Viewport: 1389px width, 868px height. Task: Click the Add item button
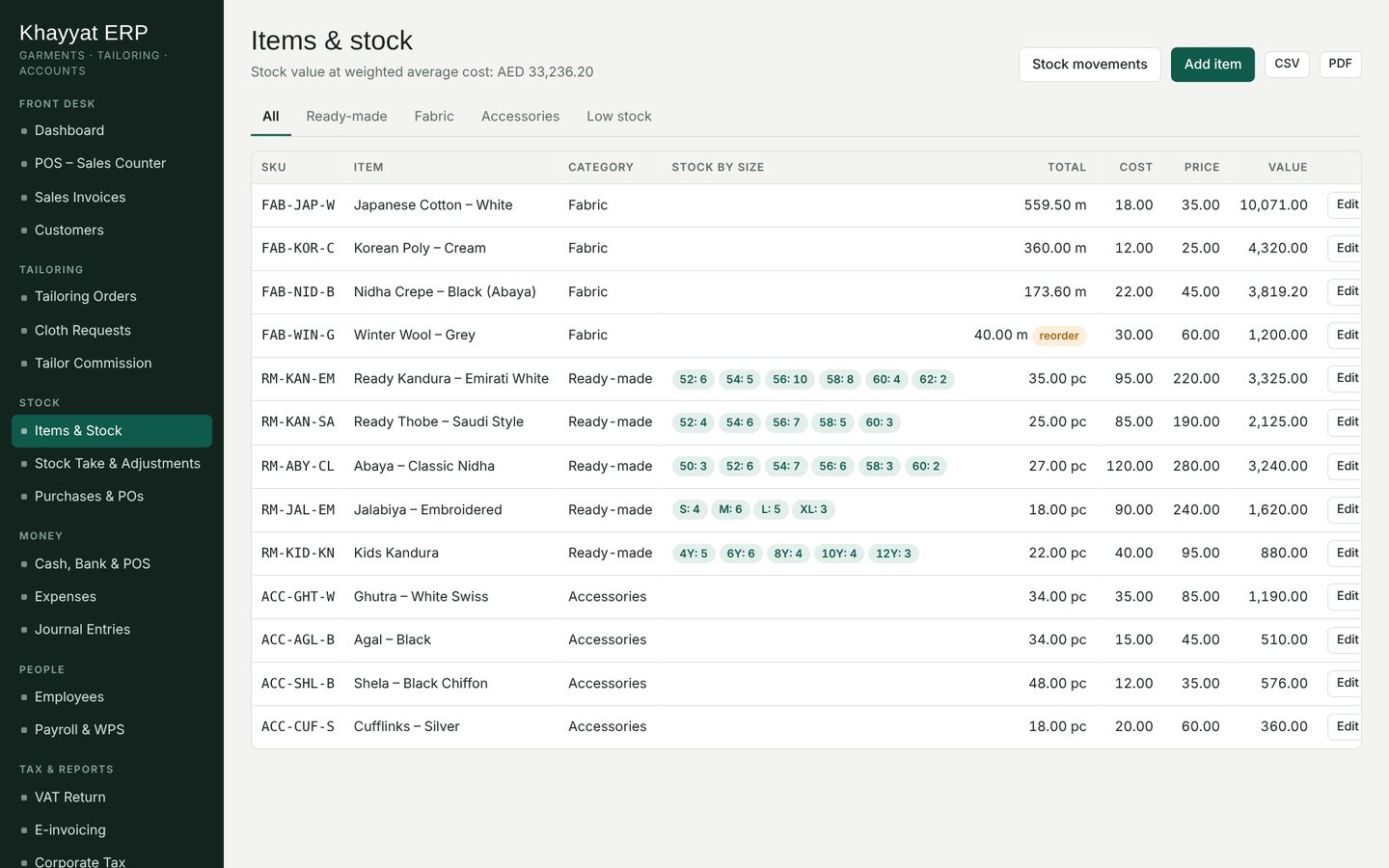coord(1212,65)
